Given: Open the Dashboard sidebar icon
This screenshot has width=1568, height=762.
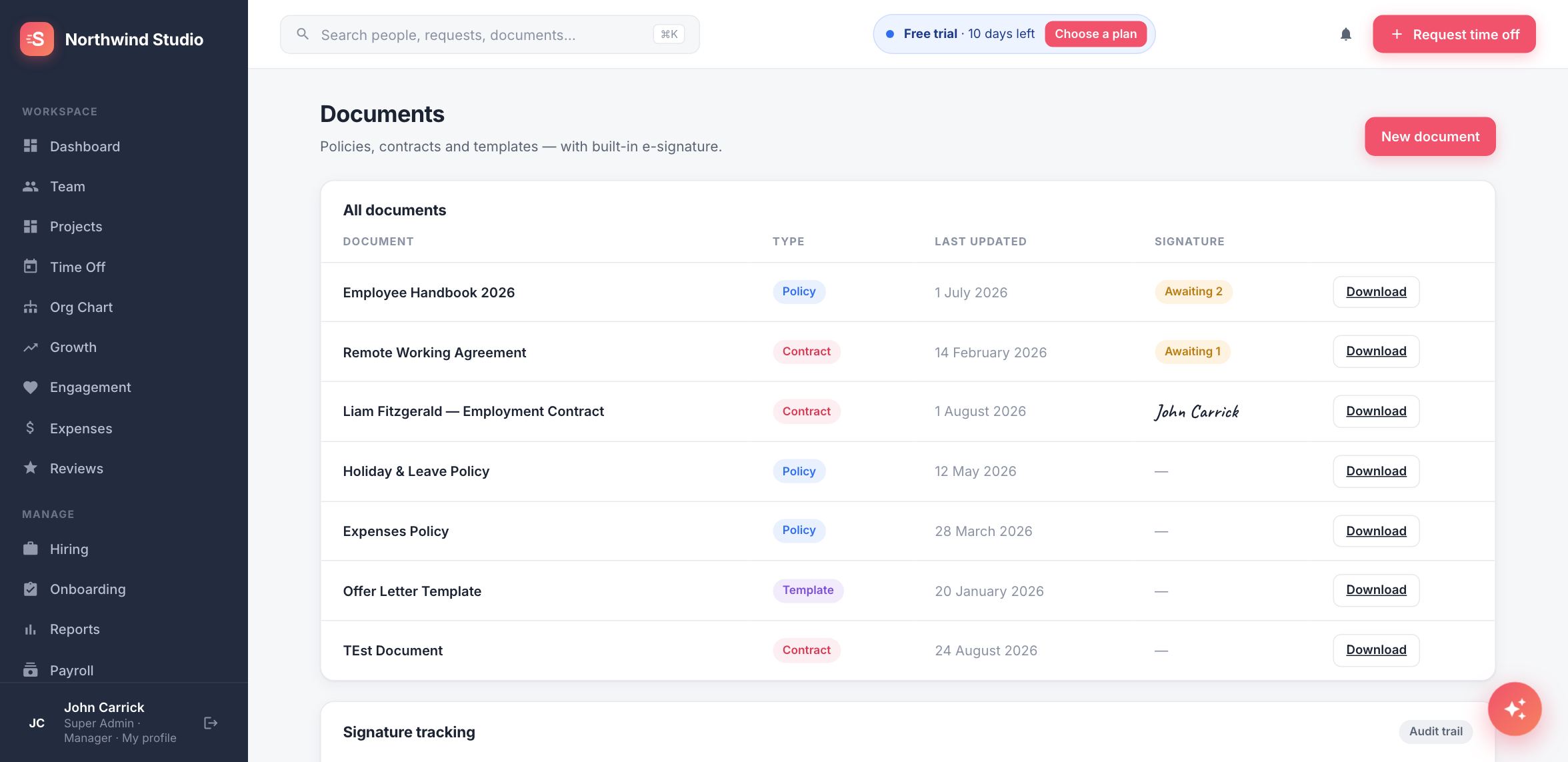Looking at the screenshot, I should point(31,145).
